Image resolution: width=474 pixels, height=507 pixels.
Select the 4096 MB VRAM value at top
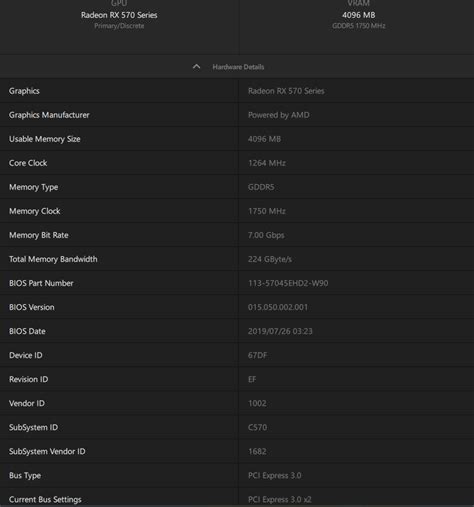(x=358, y=15)
